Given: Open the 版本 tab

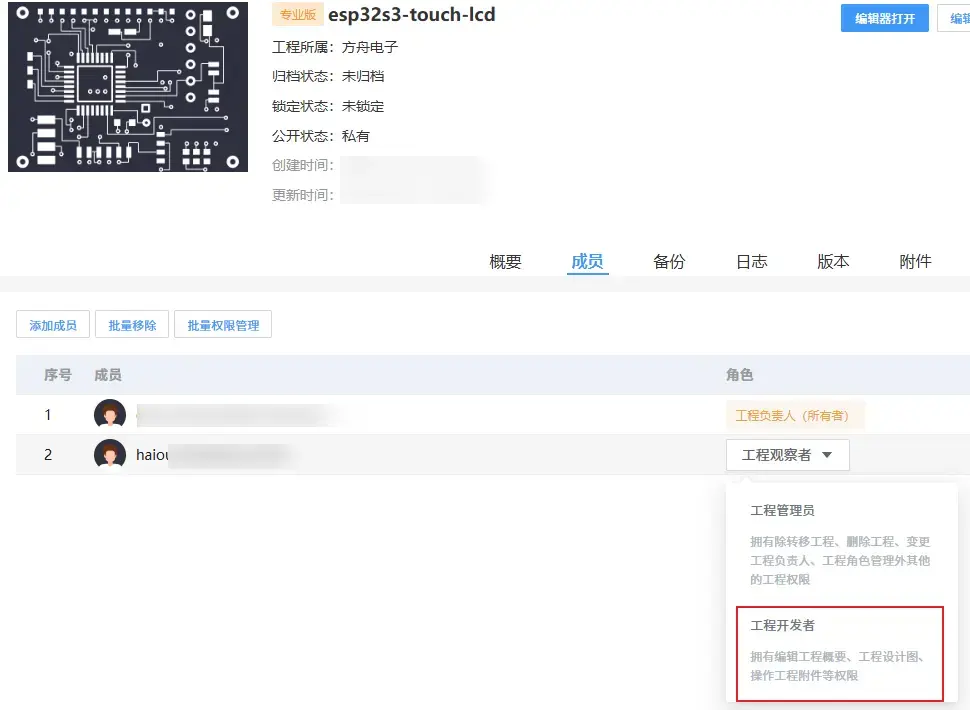Looking at the screenshot, I should point(833,262).
